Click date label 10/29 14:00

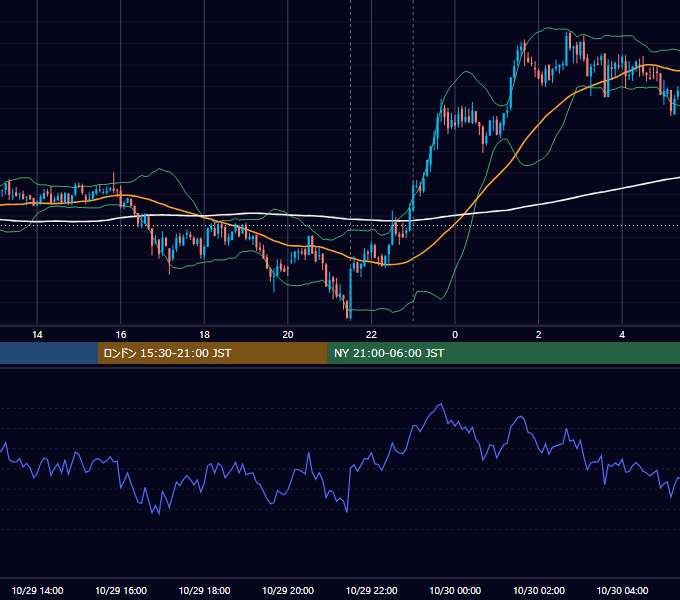click(x=37, y=590)
